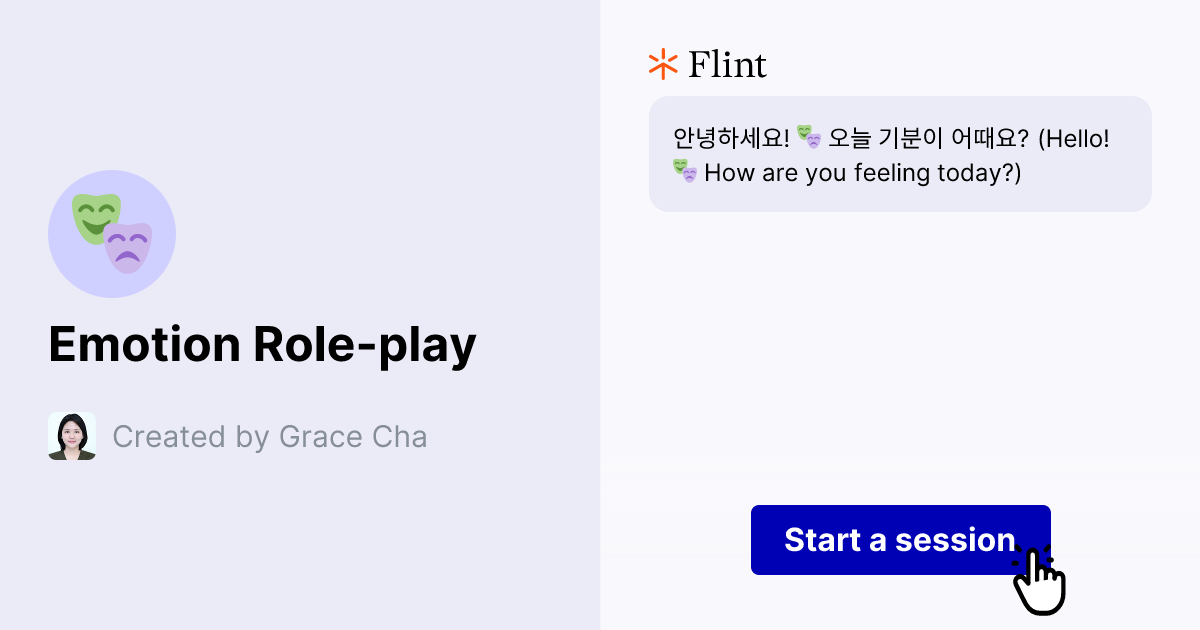Click the orange Flint asterisk logo
Screen dimensions: 1200x630
(x=661, y=64)
